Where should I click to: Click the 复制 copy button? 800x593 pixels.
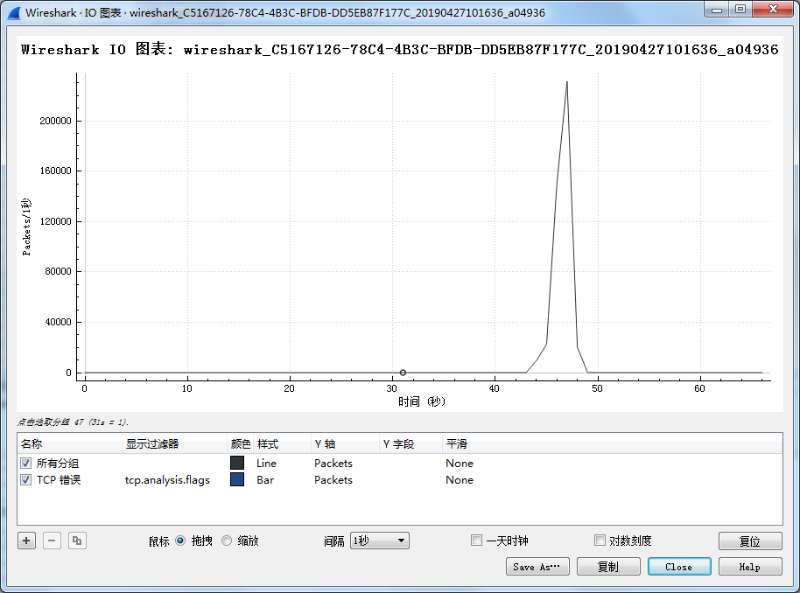point(607,567)
